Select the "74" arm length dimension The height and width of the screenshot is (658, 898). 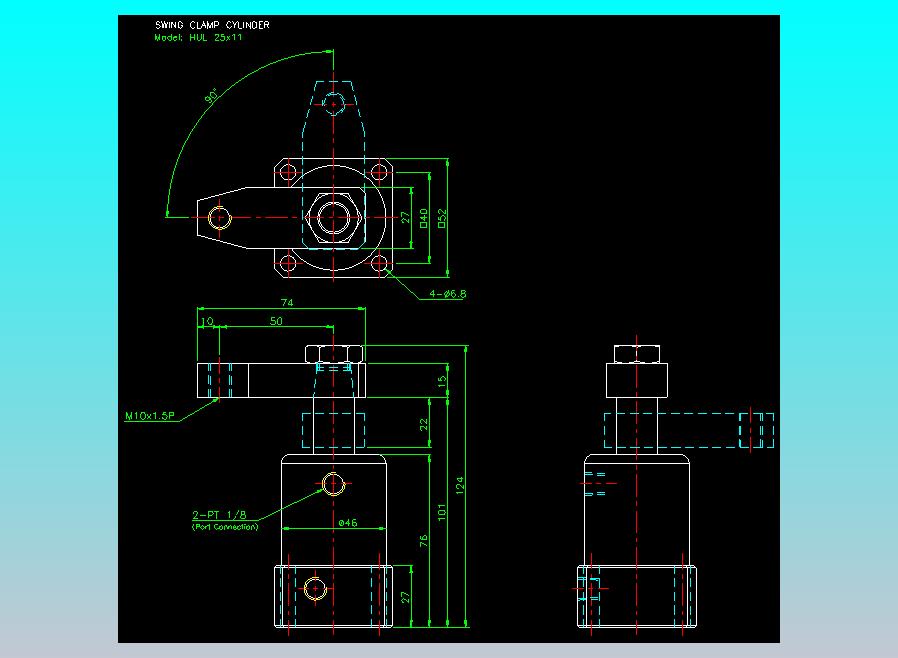click(x=287, y=302)
